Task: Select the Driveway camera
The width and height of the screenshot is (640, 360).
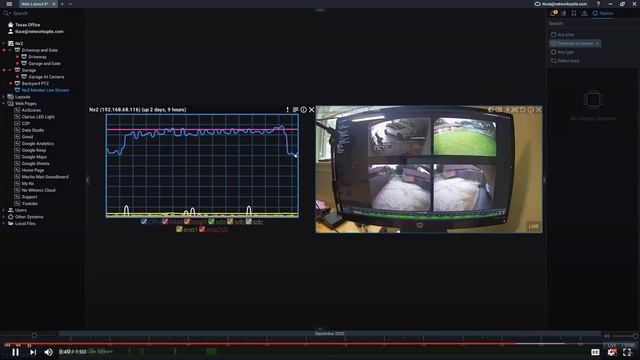Action: click(37, 57)
